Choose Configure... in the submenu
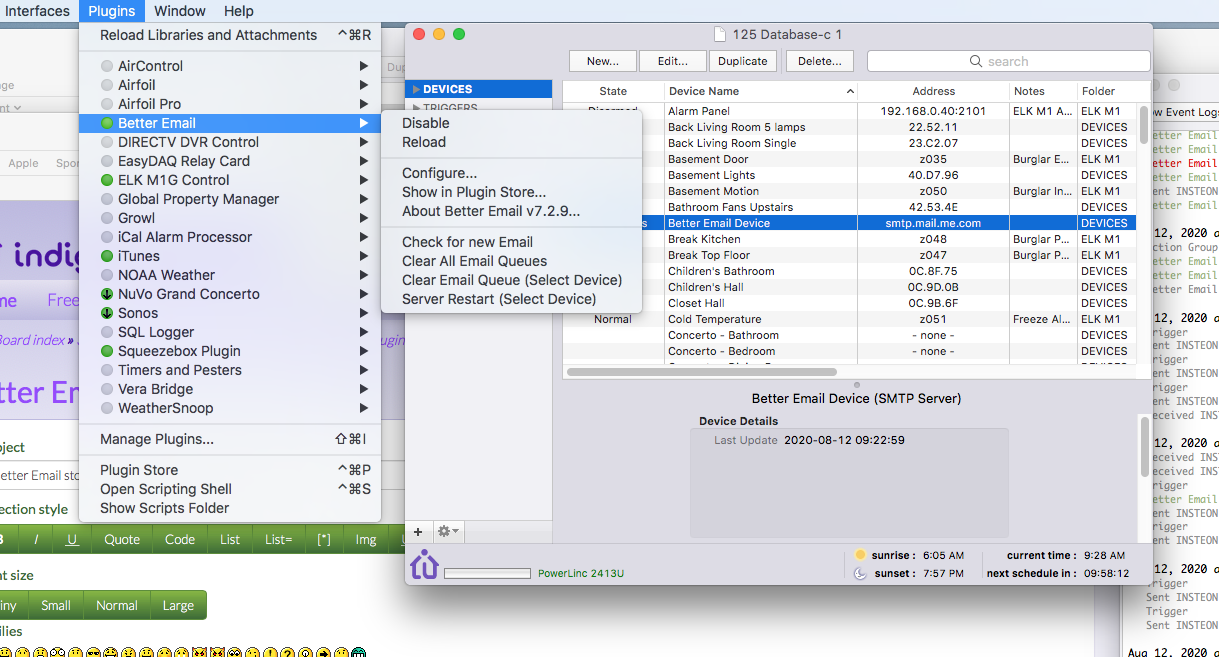 tap(511, 173)
